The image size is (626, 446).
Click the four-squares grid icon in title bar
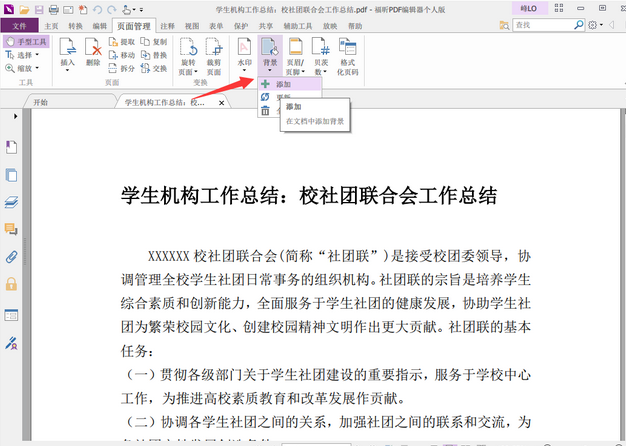coord(559,8)
